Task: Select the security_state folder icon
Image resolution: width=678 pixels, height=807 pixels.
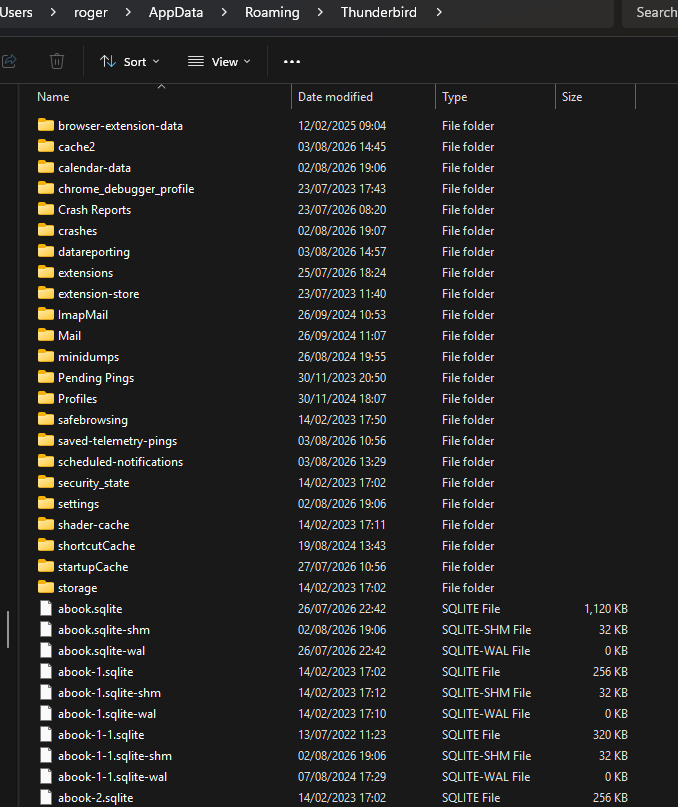Action: click(x=46, y=482)
